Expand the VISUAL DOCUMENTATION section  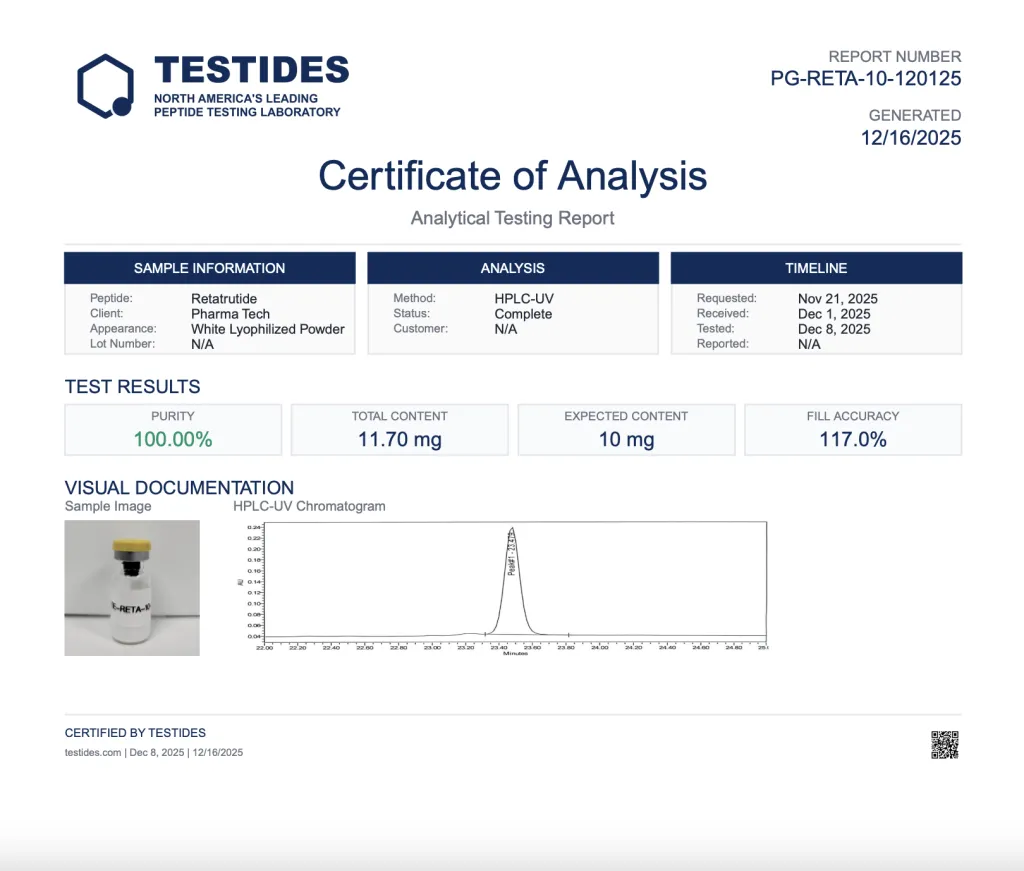tap(179, 488)
